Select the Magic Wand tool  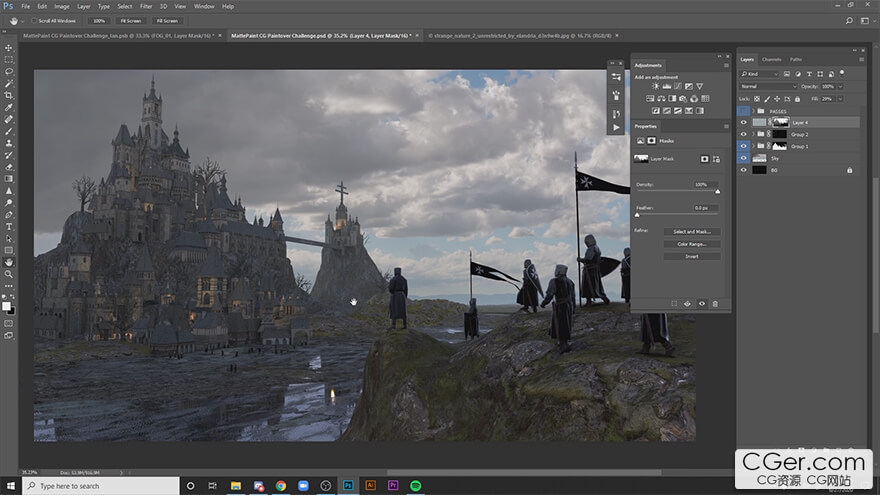pos(8,84)
